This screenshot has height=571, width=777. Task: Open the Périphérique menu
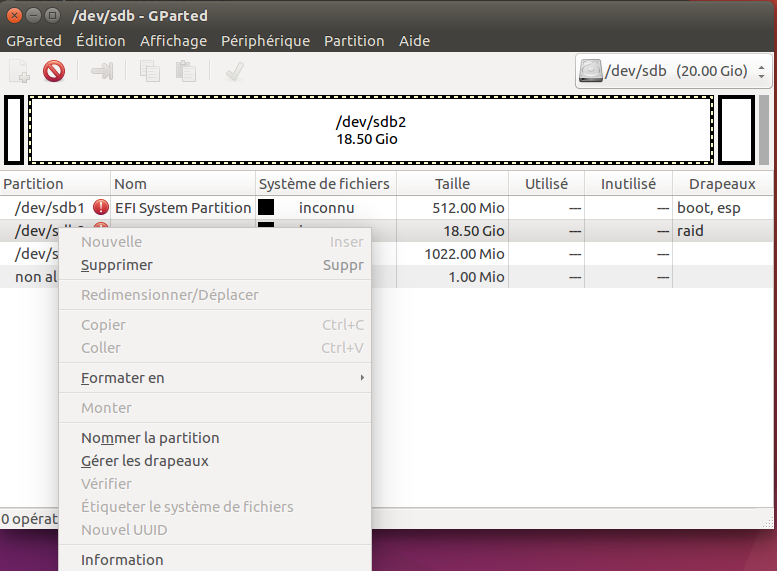click(265, 41)
